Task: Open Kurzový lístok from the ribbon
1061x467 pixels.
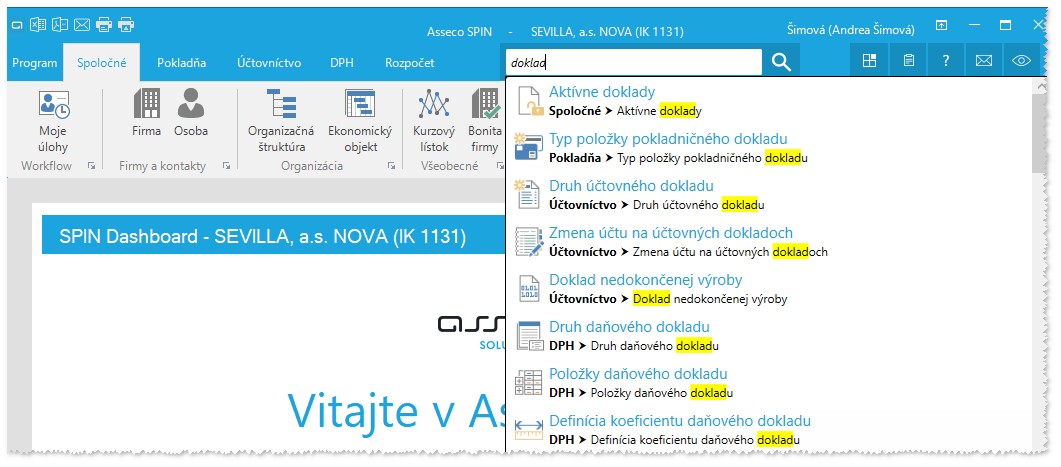Action: coord(434,120)
